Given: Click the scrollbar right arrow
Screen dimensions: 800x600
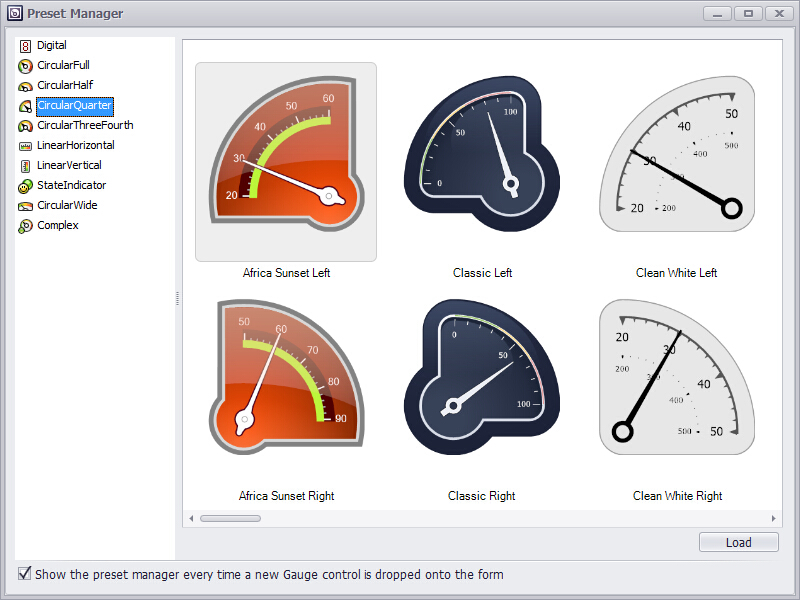Looking at the screenshot, I should 773,518.
